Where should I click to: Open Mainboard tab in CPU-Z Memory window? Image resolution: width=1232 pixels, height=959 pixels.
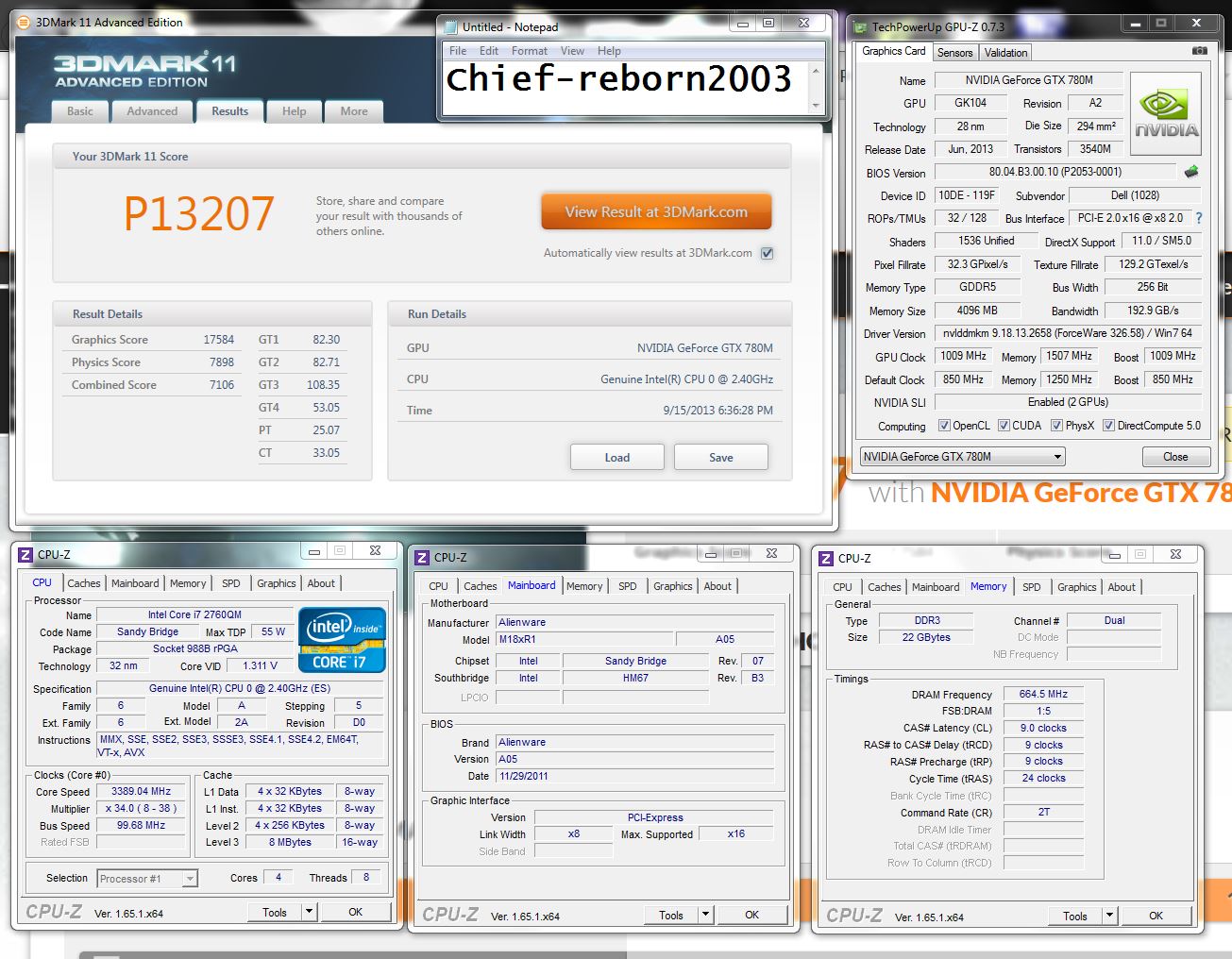(936, 587)
